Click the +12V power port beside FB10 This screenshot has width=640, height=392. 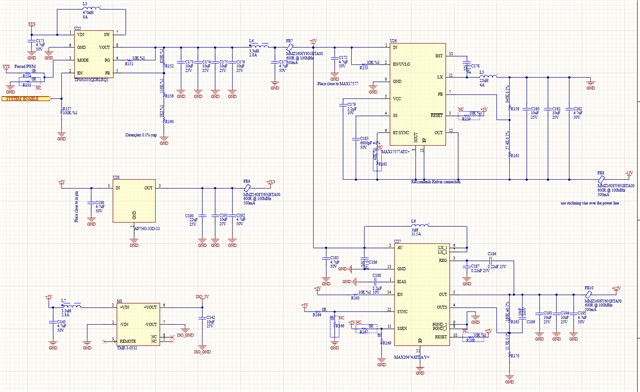[616, 290]
